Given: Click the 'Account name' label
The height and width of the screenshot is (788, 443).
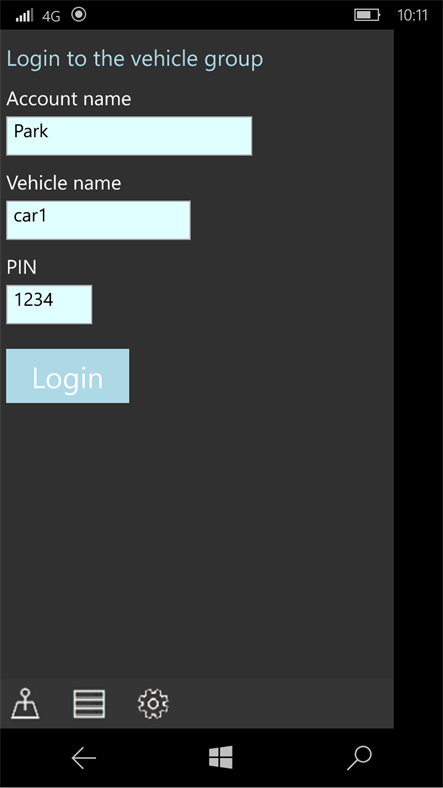Looking at the screenshot, I should [x=69, y=98].
